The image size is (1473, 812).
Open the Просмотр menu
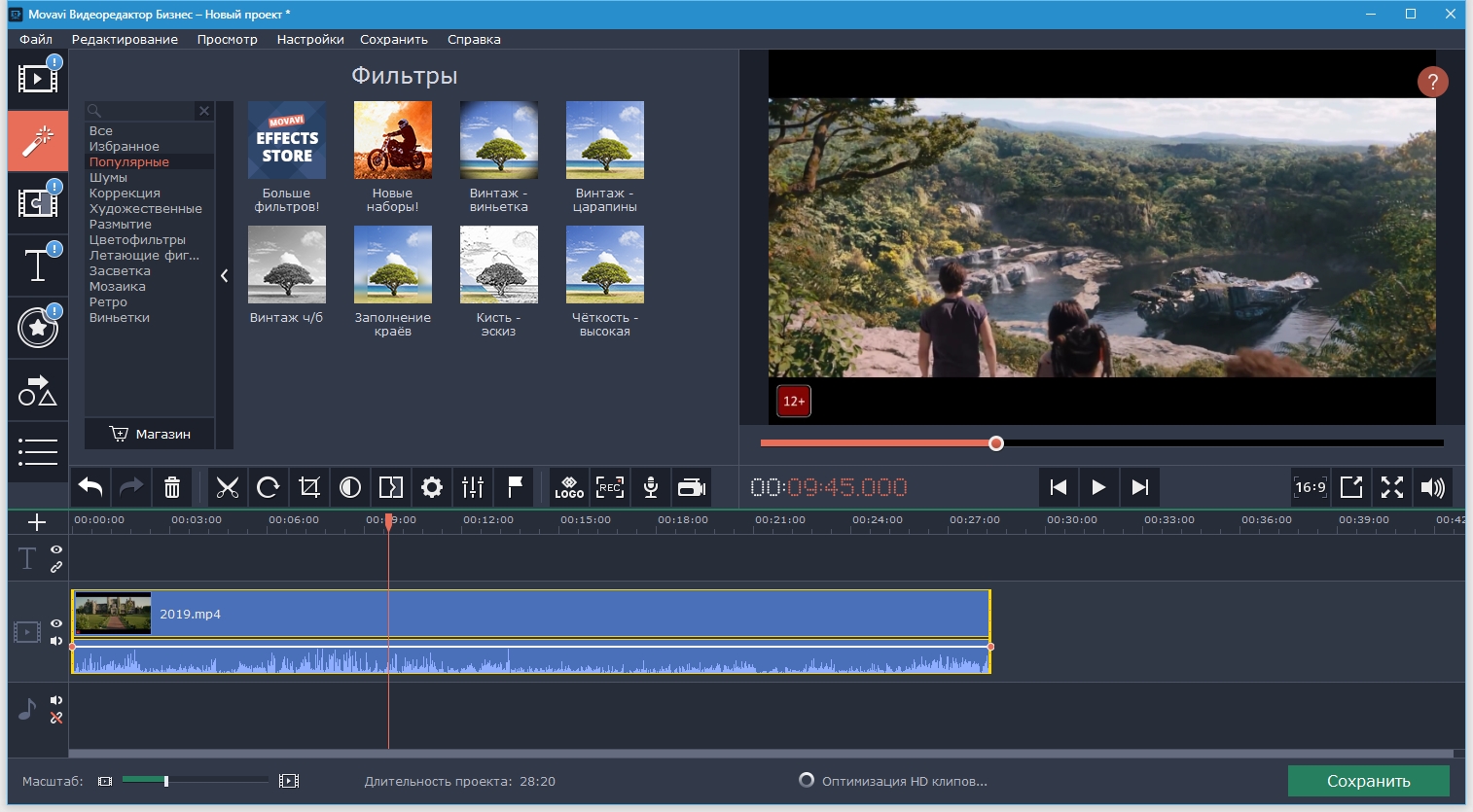coord(227,40)
